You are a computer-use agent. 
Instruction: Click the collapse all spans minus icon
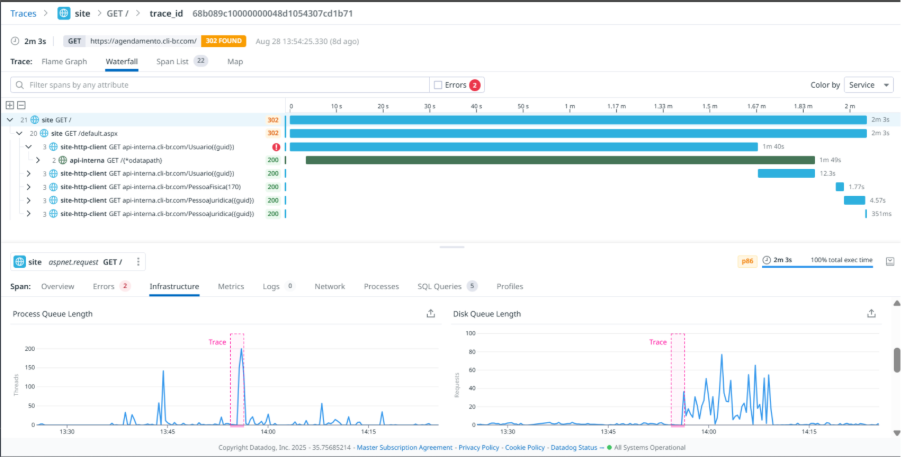(x=21, y=105)
